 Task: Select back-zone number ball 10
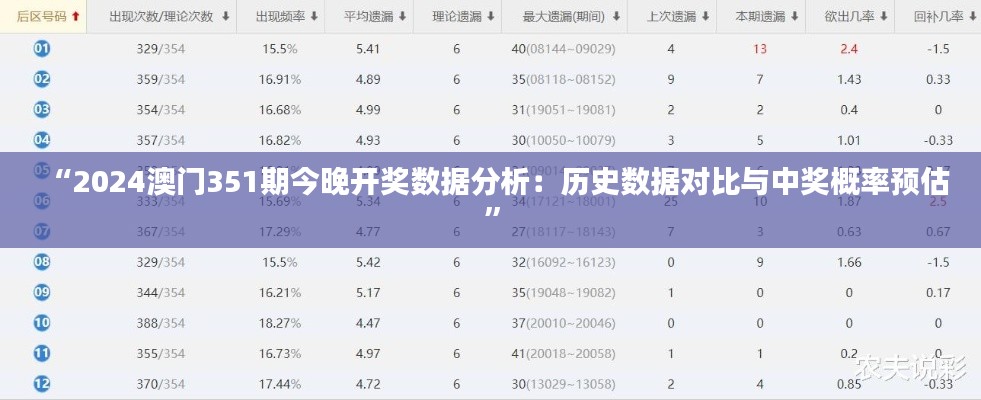[42, 323]
